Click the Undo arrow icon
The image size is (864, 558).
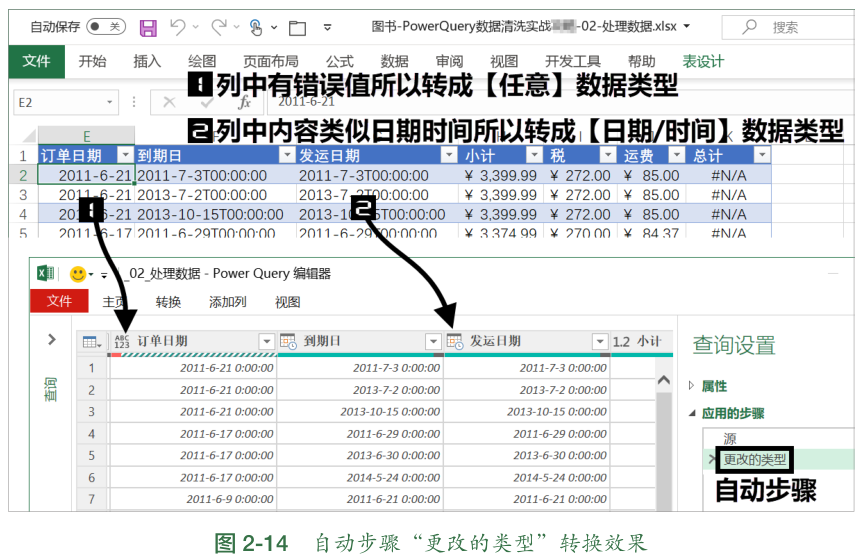(177, 26)
